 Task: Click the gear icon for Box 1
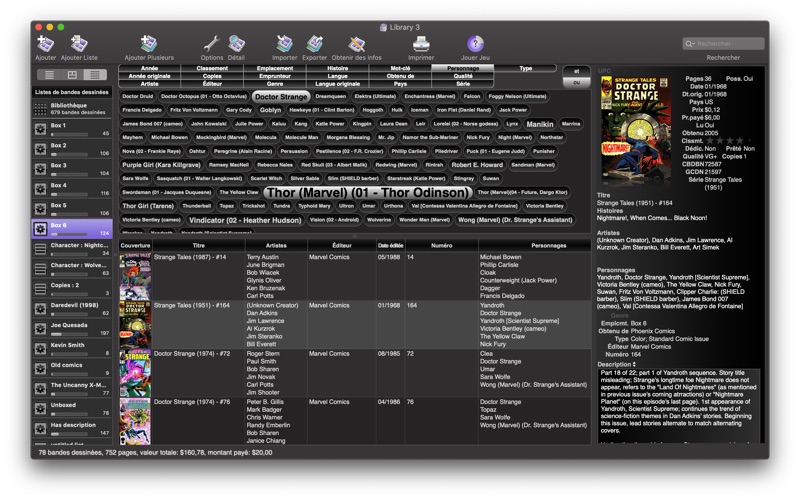tap(40, 129)
